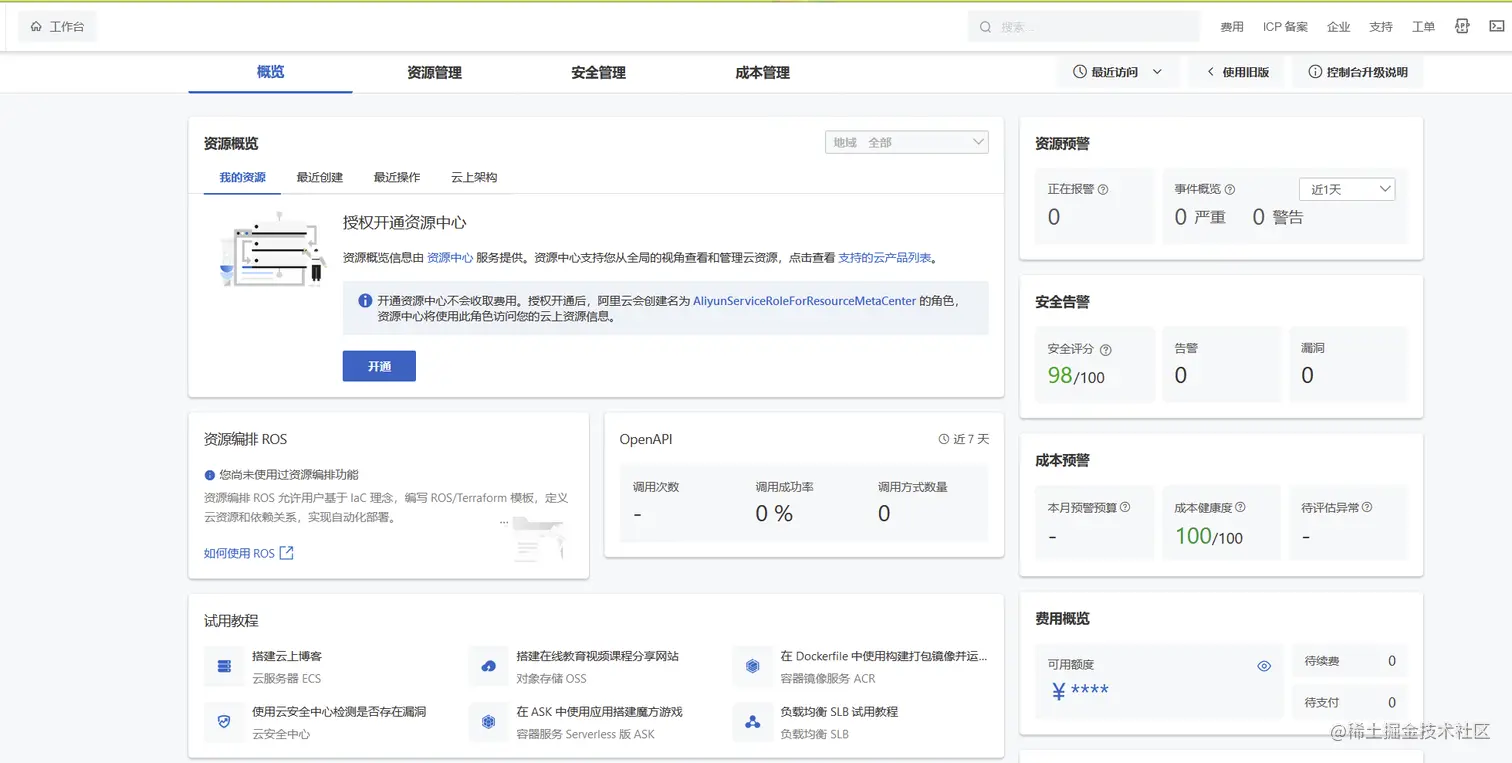The height and width of the screenshot is (763, 1512).
Task: Click the info icon before 您尚未使用过资源编排功能
Action: 210,475
